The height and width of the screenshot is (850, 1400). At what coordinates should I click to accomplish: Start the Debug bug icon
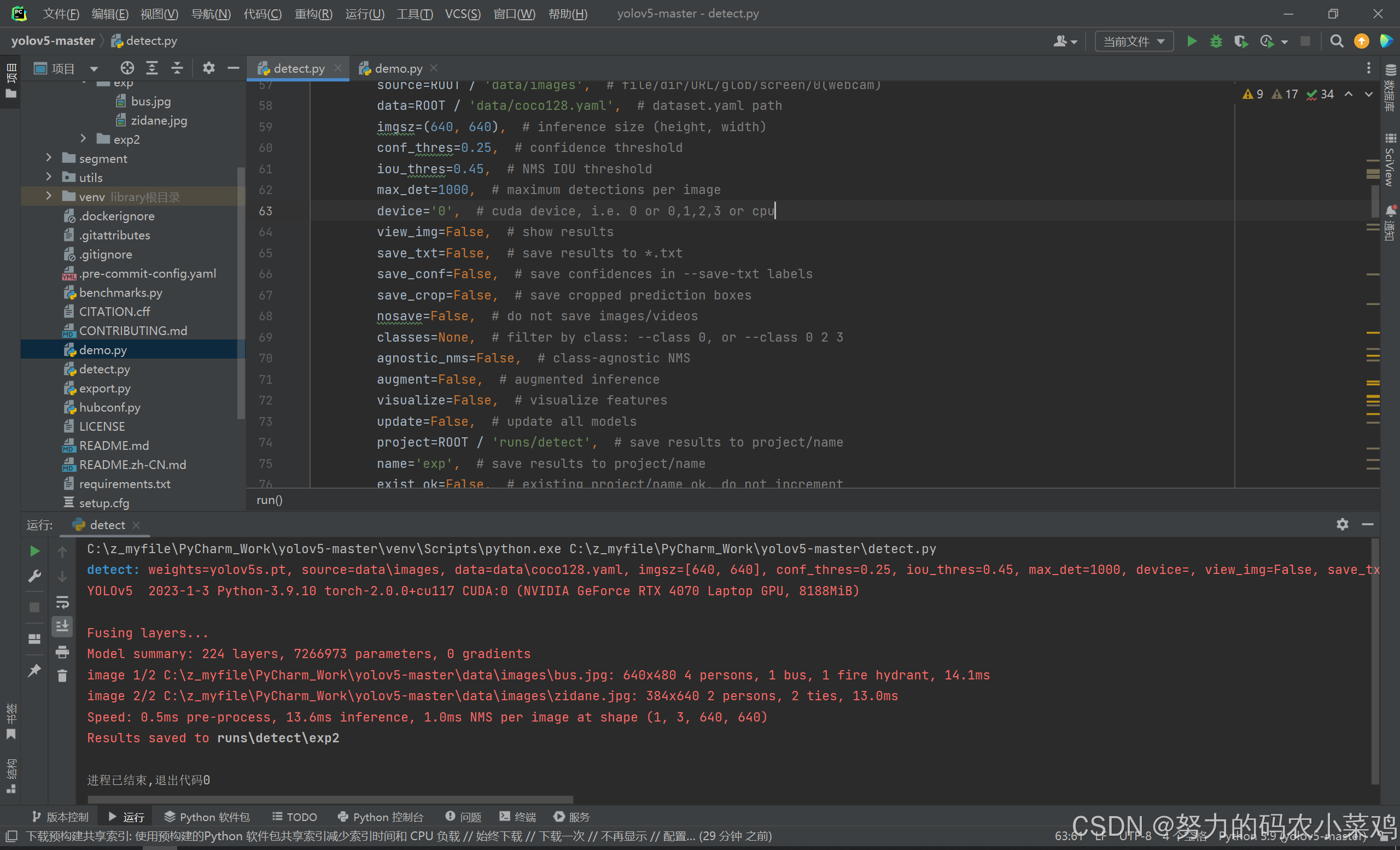coord(1215,42)
